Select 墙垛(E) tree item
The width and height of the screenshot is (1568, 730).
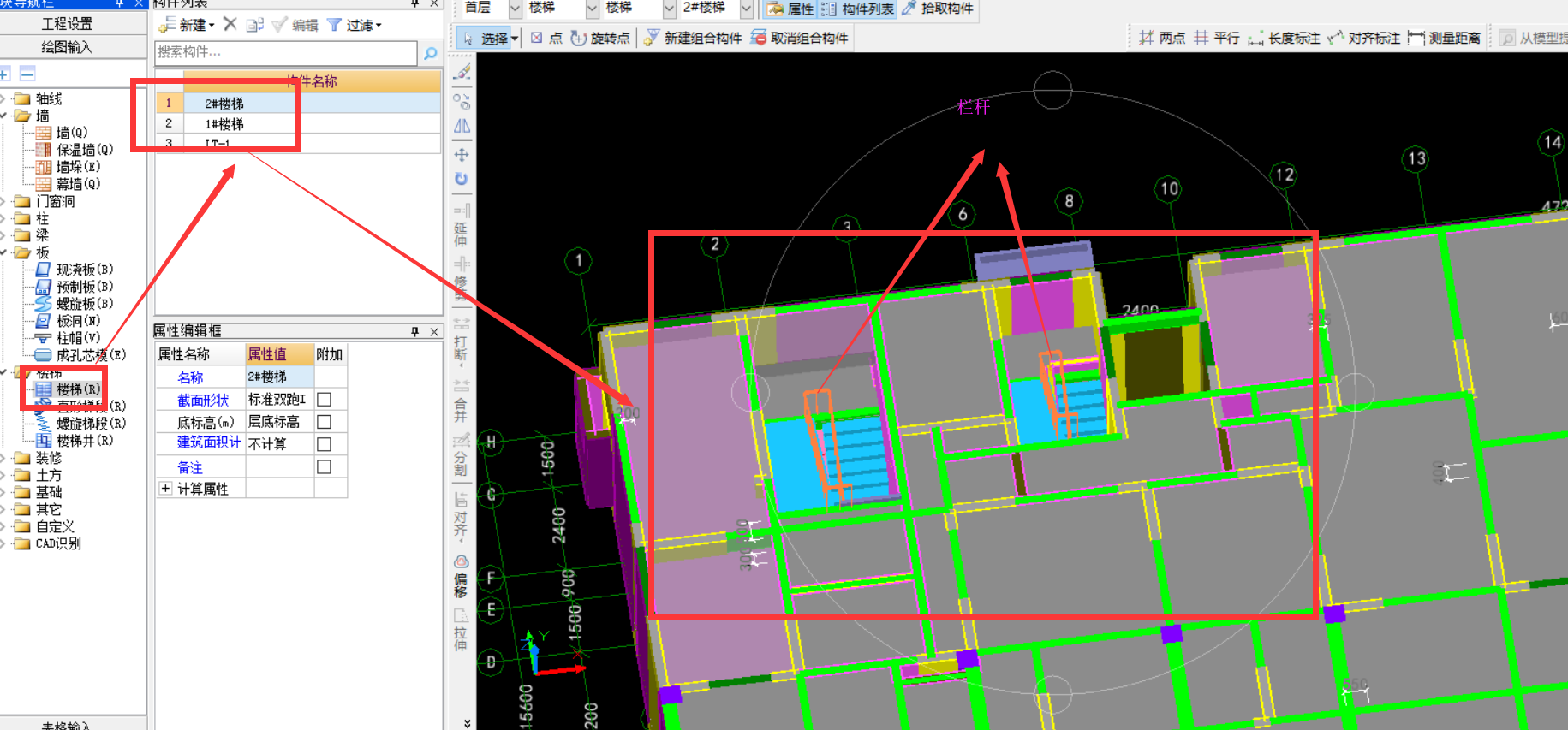68,167
